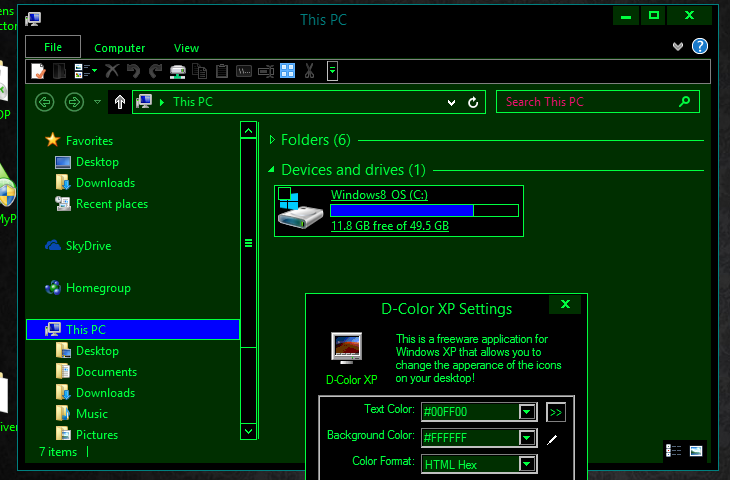This screenshot has height=480, width=730.
Task: Expand the ribbon with chevron arrow
Action: point(678,46)
